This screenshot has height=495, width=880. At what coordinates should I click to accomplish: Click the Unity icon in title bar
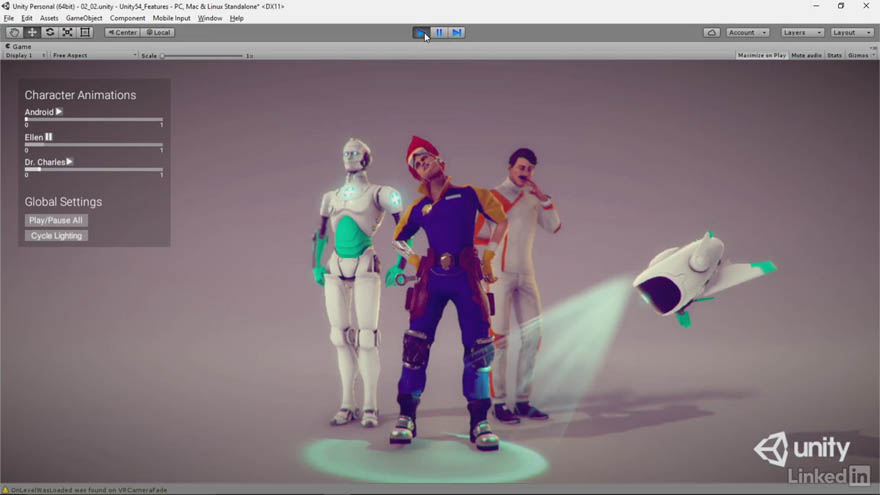[x=6, y=6]
